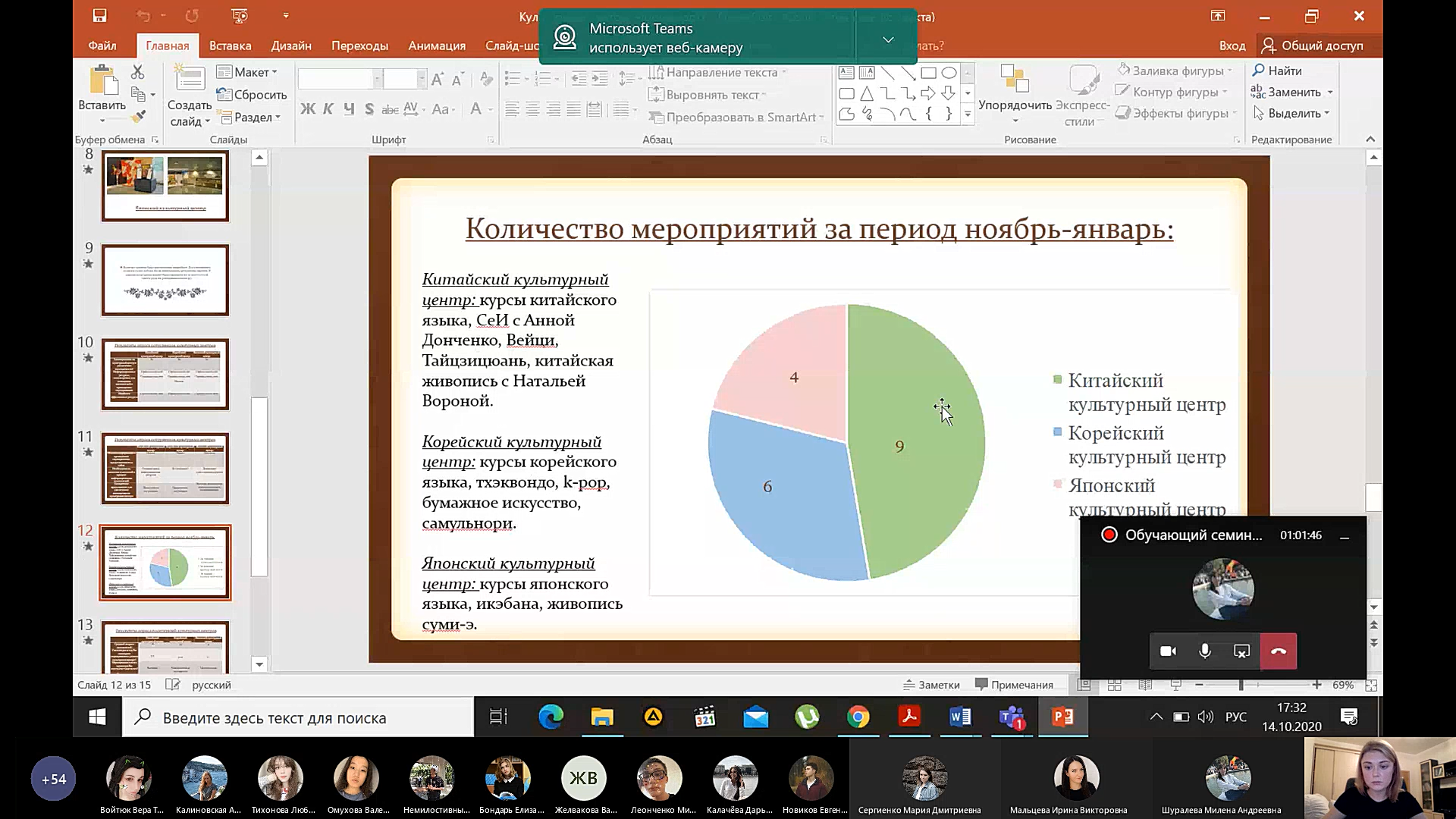
Task: Expand the Microsoft Teams webcam notification
Action: click(x=887, y=39)
